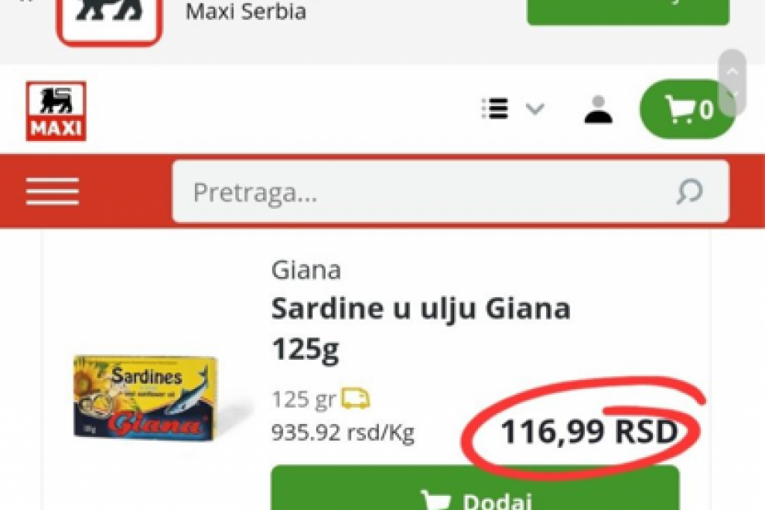The image size is (765, 510).
Task: Open the hamburger menu in red bar
Action: point(52,191)
